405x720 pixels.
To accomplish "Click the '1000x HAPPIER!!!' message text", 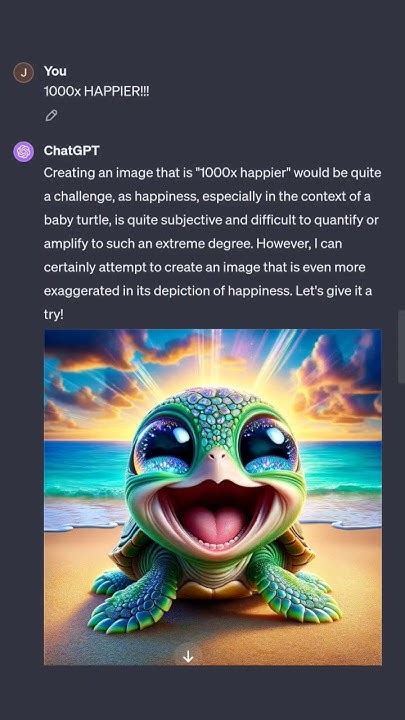I will [96, 91].
